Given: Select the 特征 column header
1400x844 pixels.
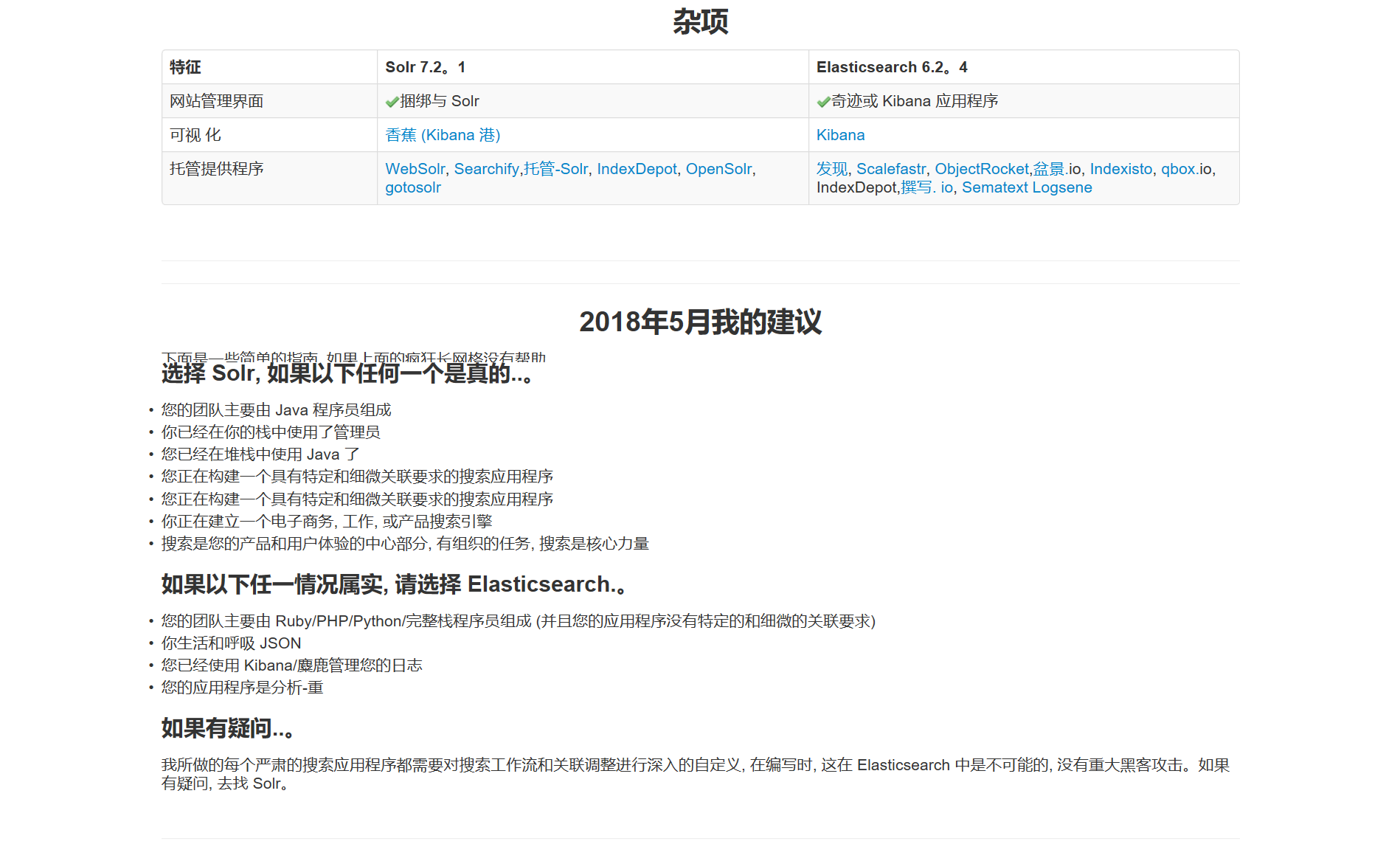Looking at the screenshot, I should click(x=185, y=67).
